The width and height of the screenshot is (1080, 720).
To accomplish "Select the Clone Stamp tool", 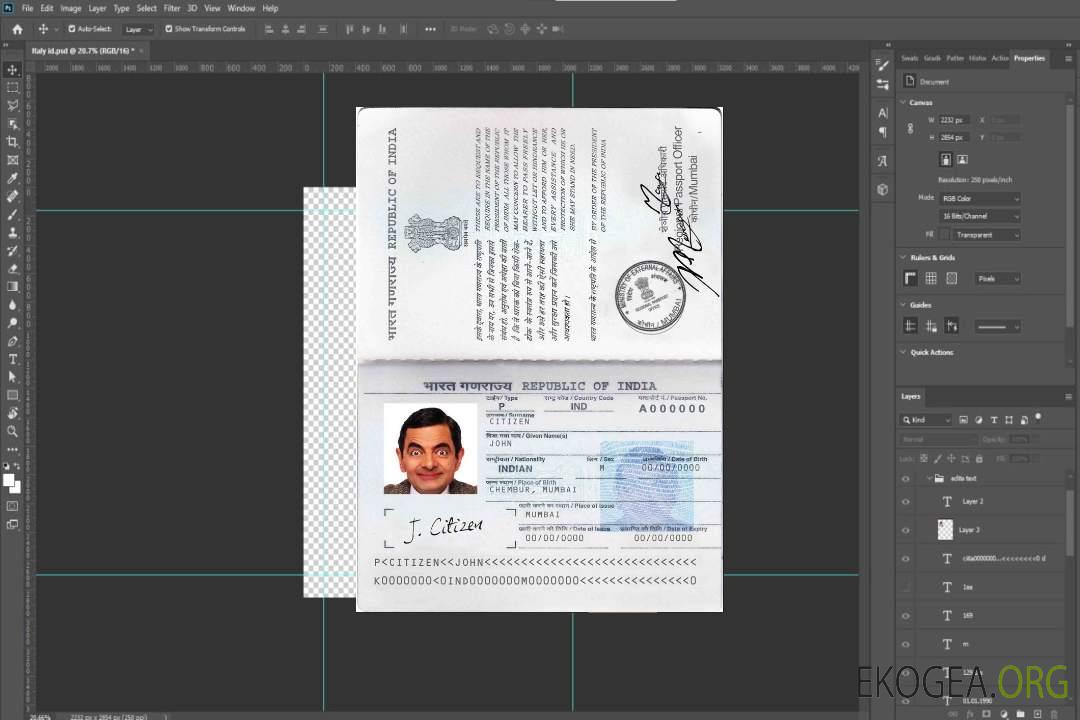I will pos(12,233).
